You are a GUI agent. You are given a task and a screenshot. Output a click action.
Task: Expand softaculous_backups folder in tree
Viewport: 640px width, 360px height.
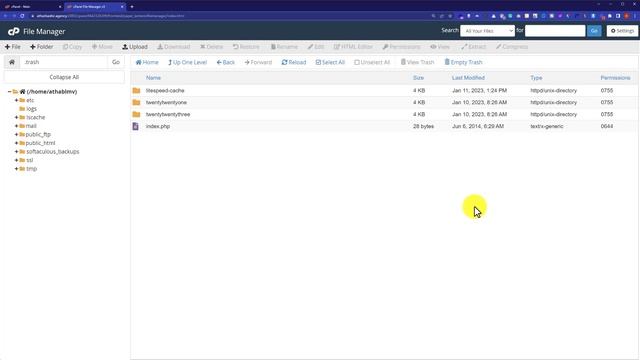coord(16,152)
